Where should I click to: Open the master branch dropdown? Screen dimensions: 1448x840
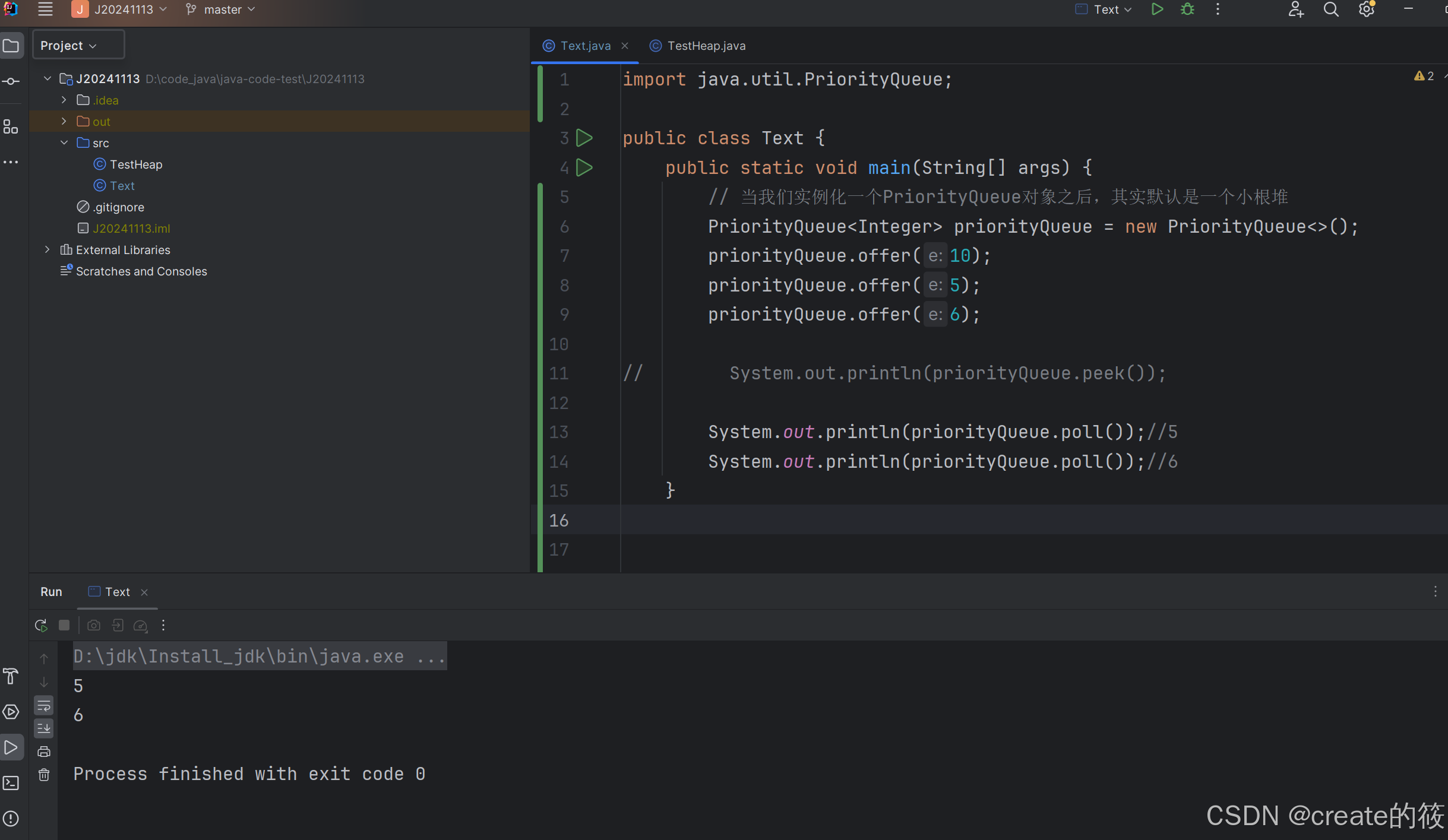click(x=221, y=9)
